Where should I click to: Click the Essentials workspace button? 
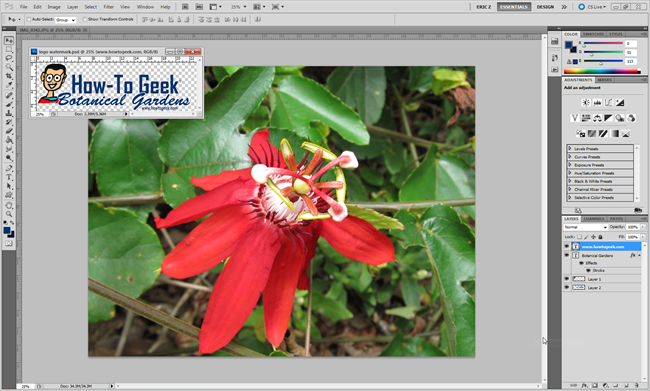(514, 7)
